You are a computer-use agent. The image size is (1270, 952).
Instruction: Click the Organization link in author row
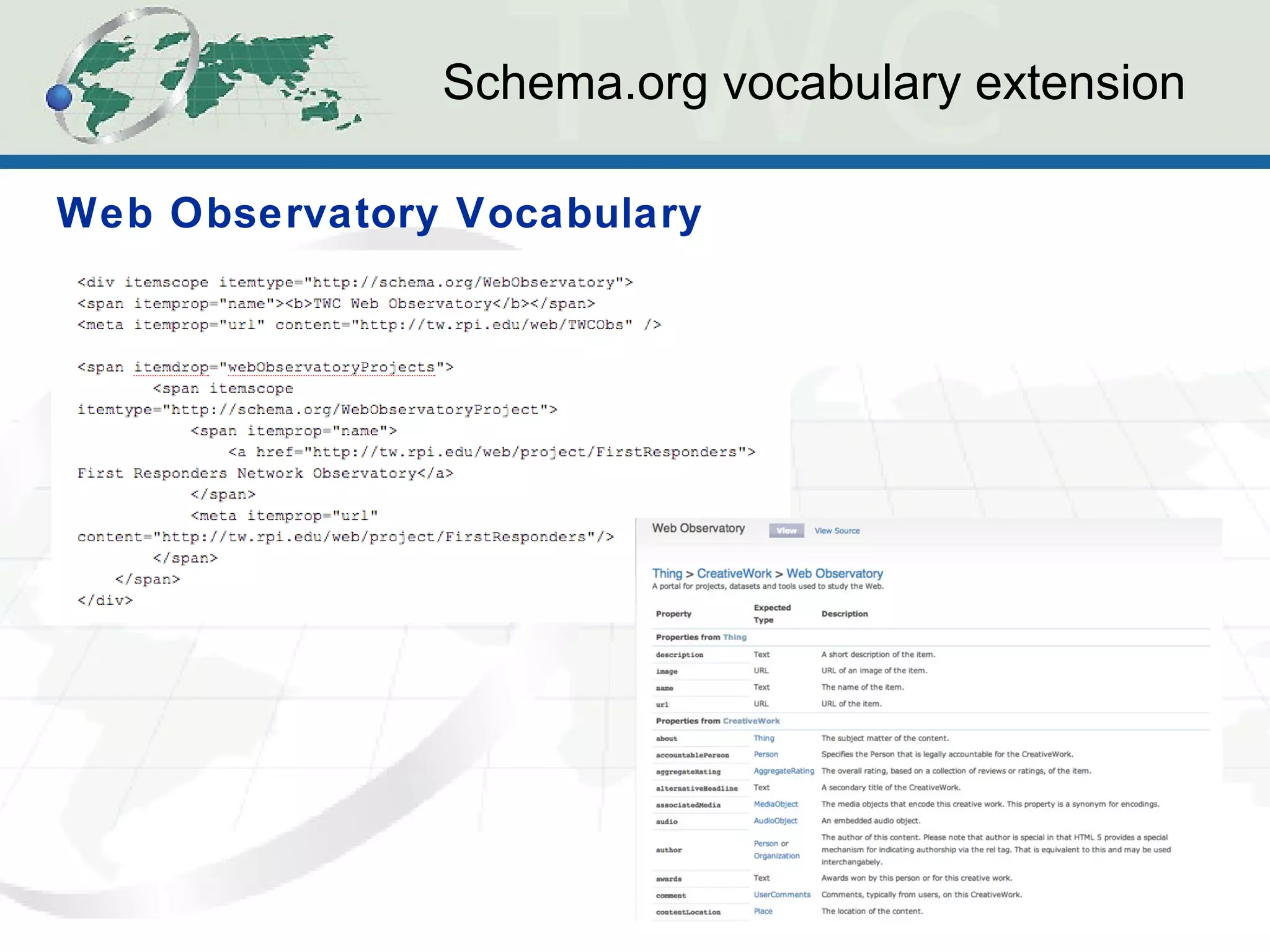coord(776,856)
